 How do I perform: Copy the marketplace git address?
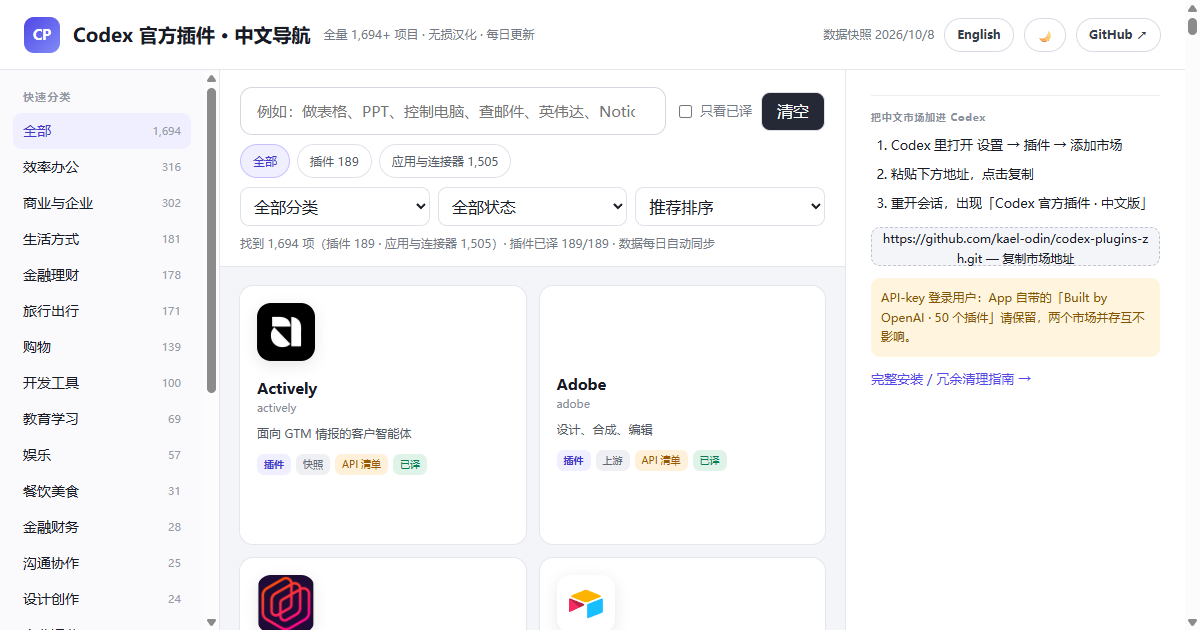(1015, 248)
